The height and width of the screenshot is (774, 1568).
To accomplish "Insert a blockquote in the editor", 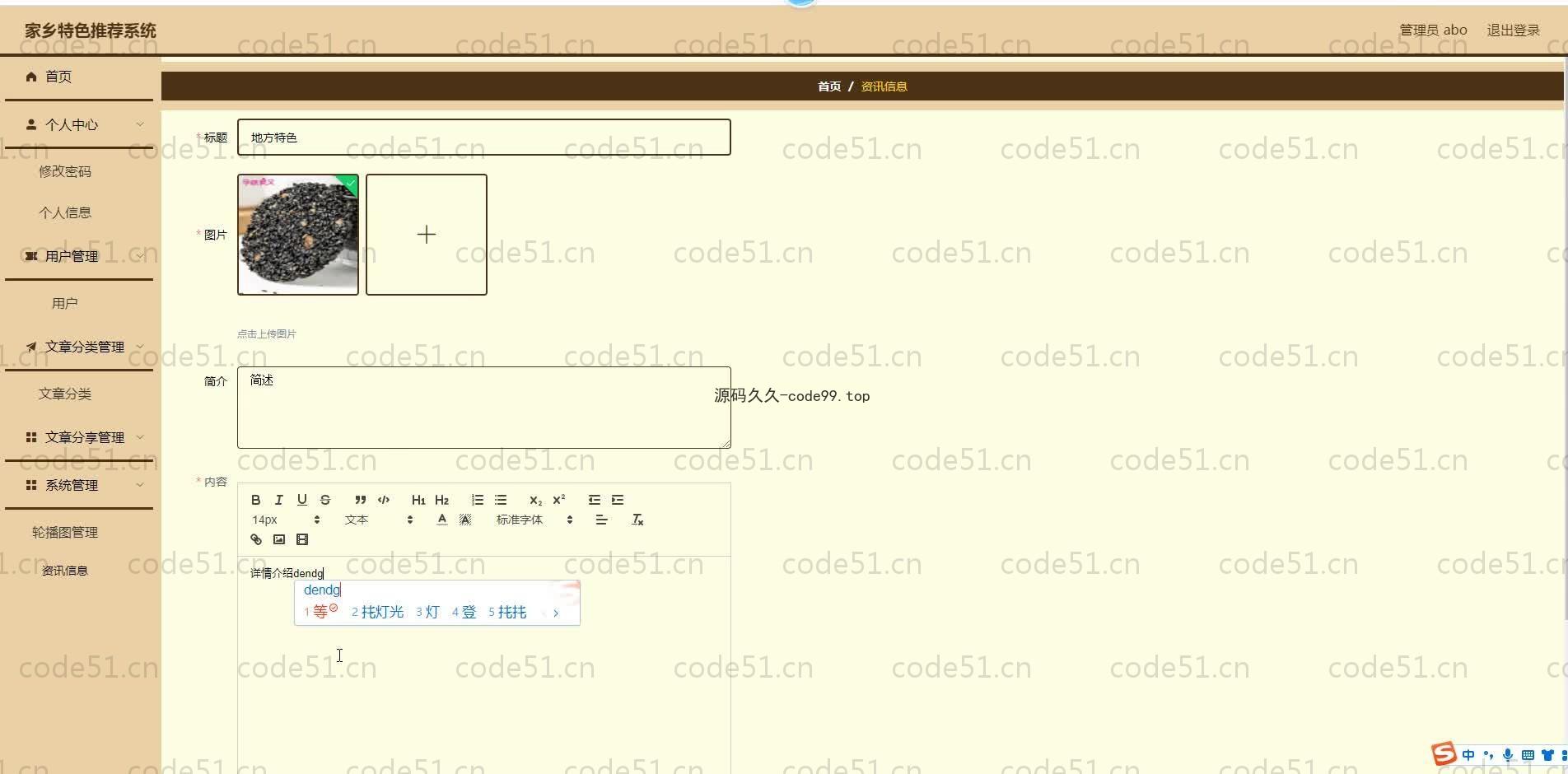I will pos(360,500).
